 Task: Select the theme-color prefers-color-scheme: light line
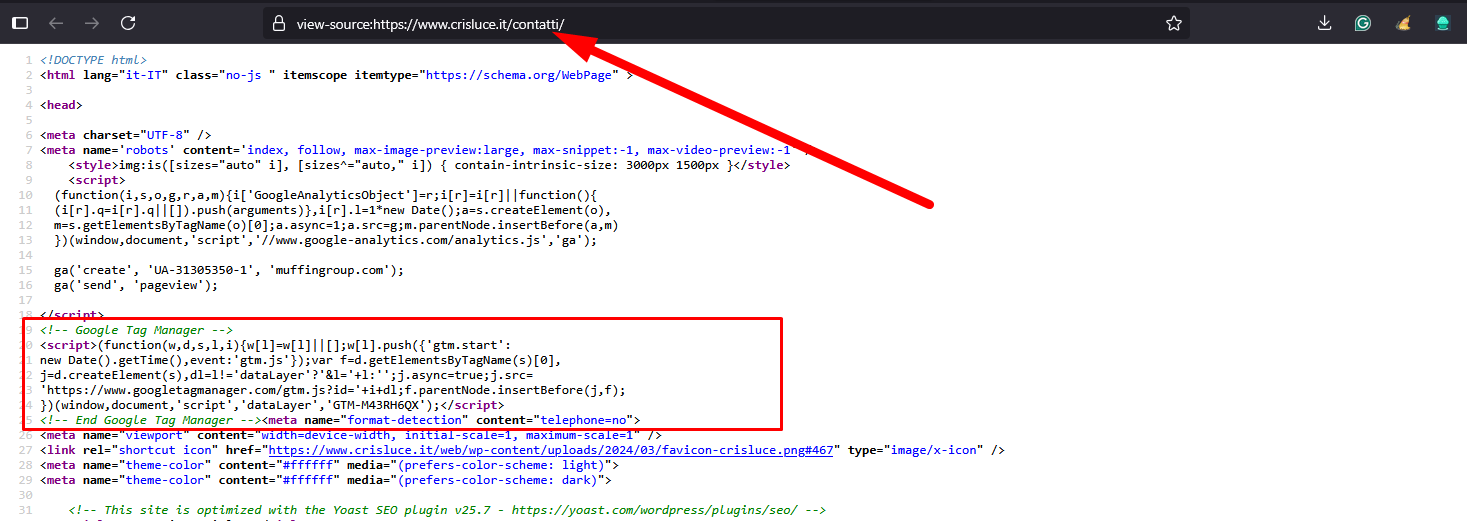330,465
